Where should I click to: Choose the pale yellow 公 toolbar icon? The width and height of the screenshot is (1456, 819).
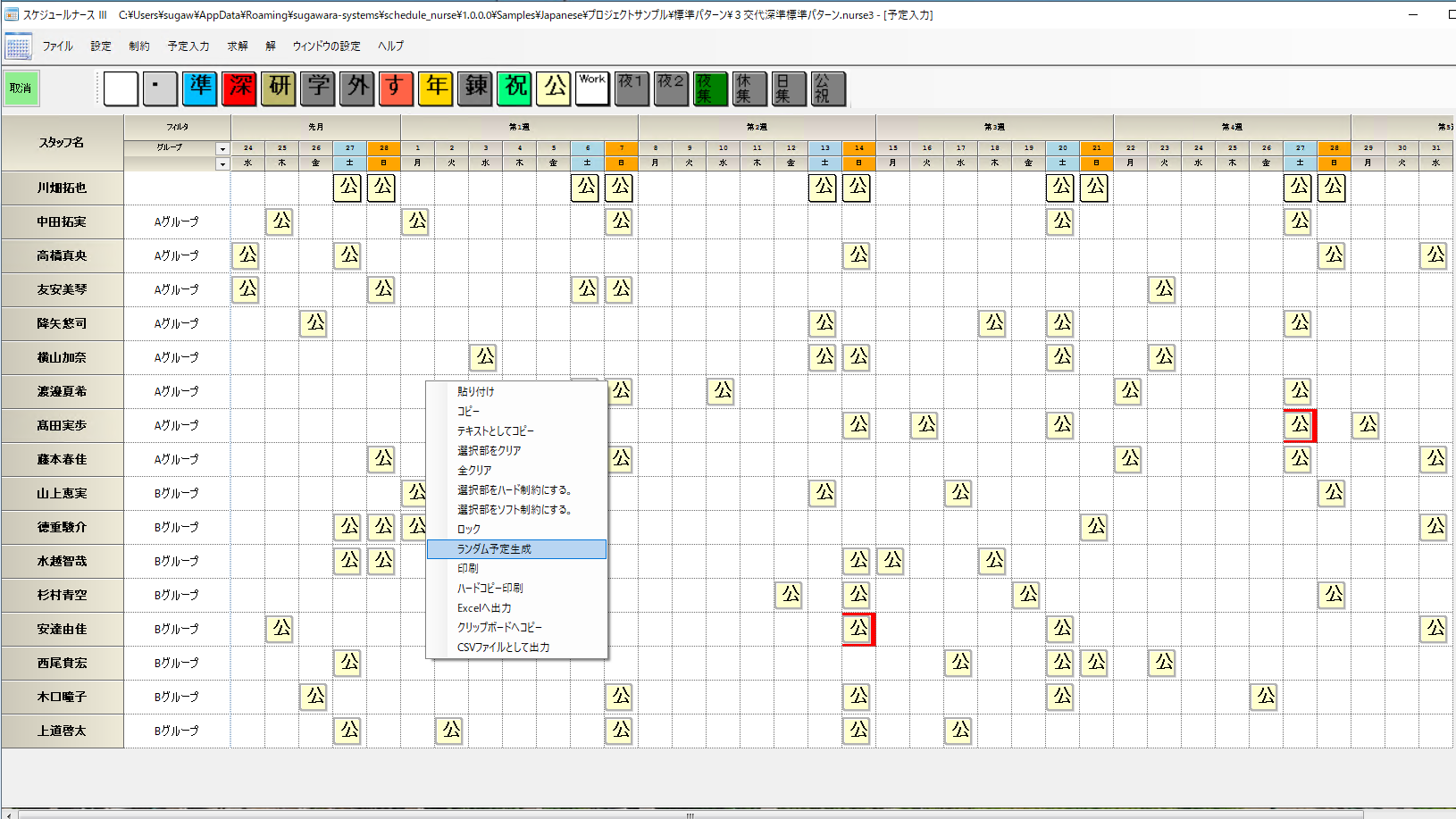coord(553,88)
